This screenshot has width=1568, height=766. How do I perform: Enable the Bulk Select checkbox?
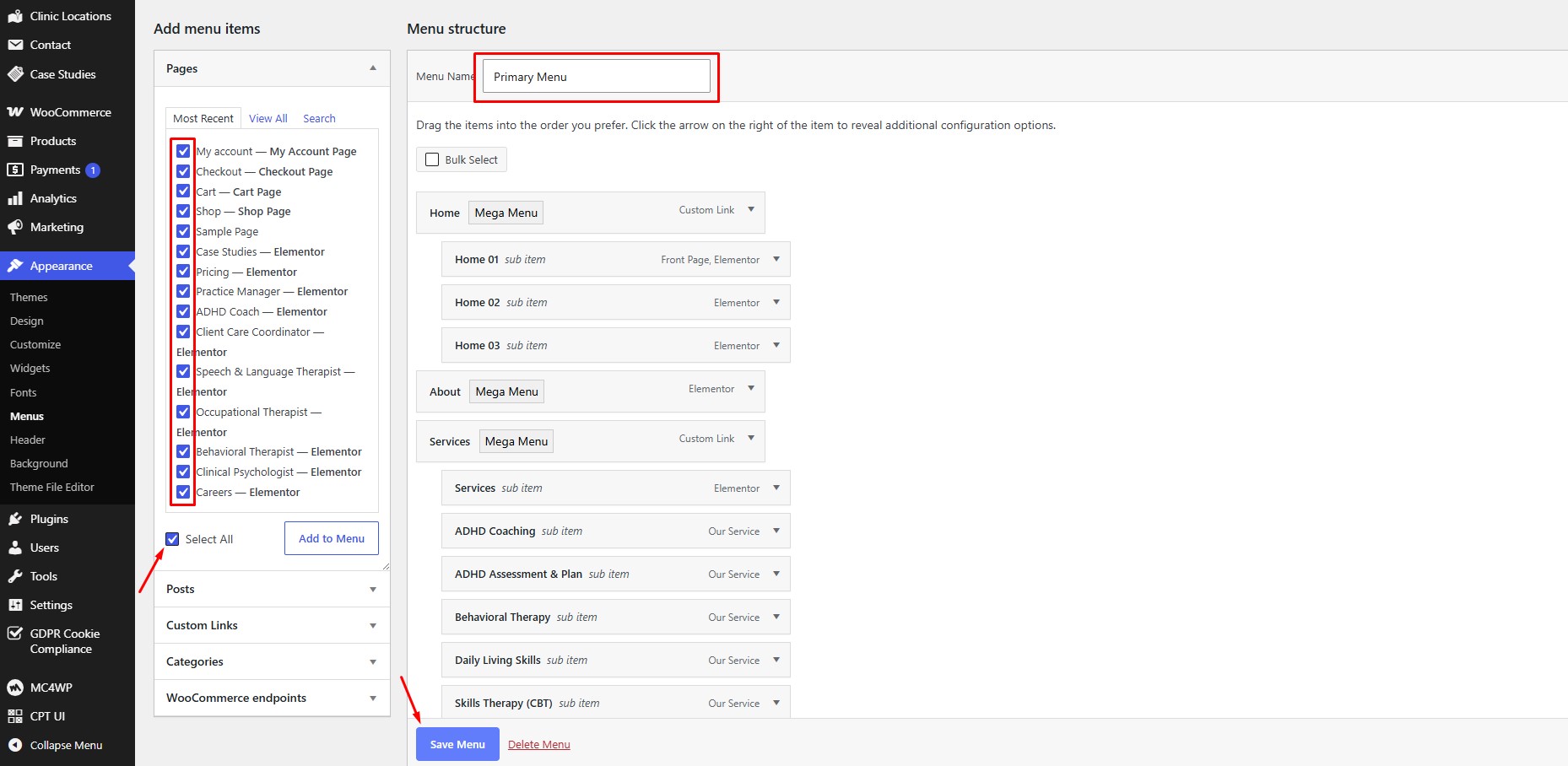[432, 159]
